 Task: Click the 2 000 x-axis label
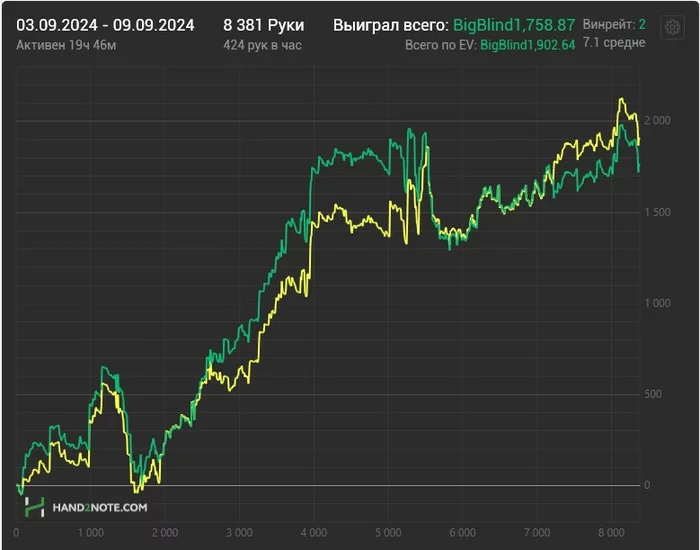[165, 533]
